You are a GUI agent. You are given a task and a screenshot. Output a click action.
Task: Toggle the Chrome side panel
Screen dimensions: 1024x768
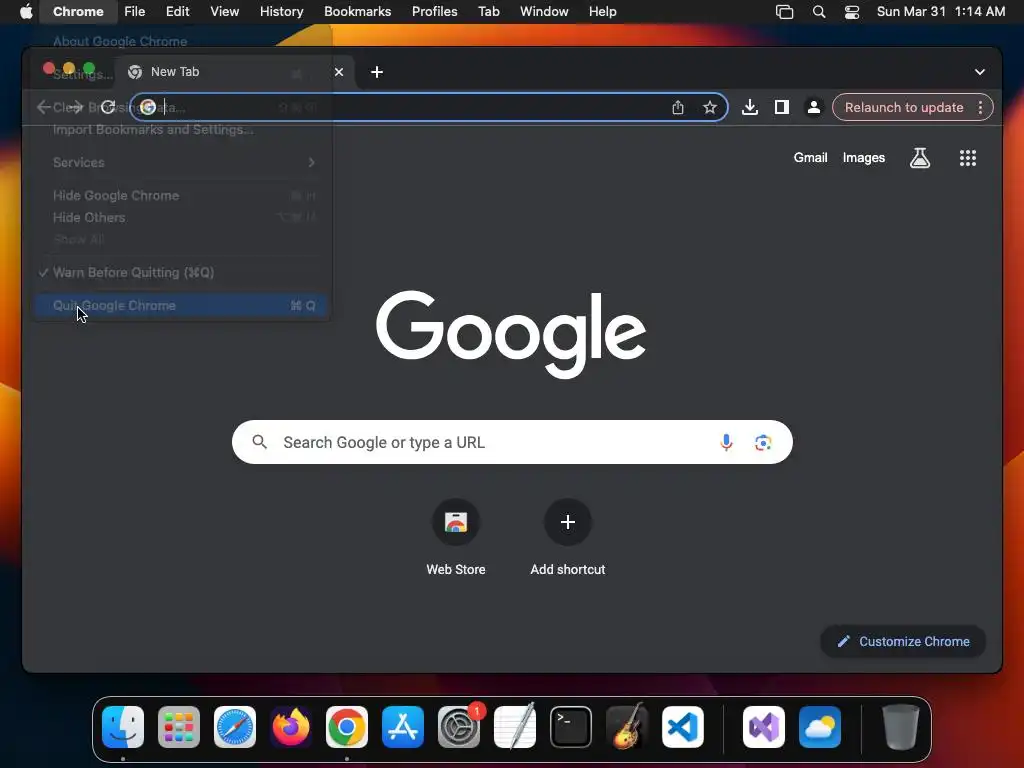(x=782, y=107)
